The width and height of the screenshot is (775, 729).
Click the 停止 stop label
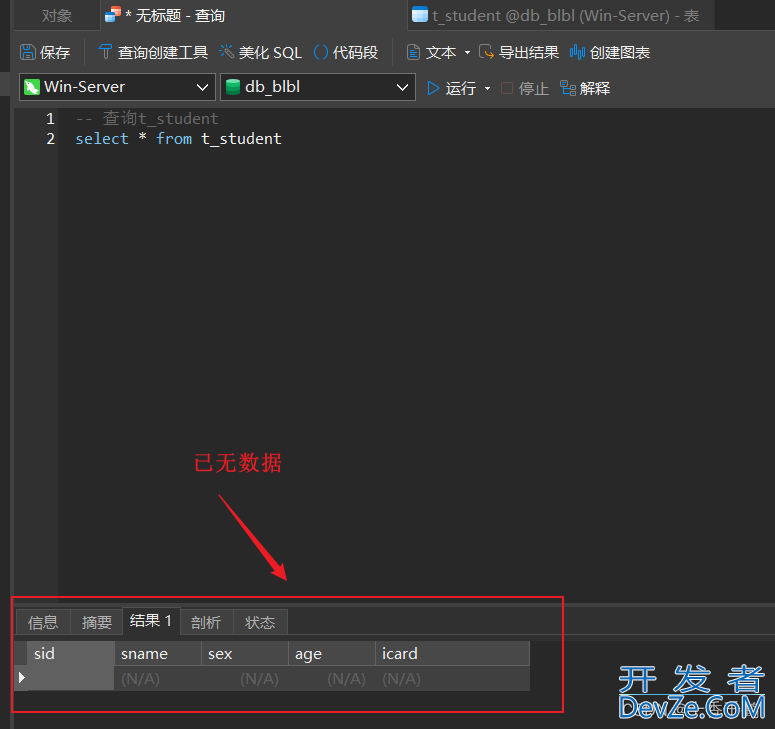click(534, 88)
